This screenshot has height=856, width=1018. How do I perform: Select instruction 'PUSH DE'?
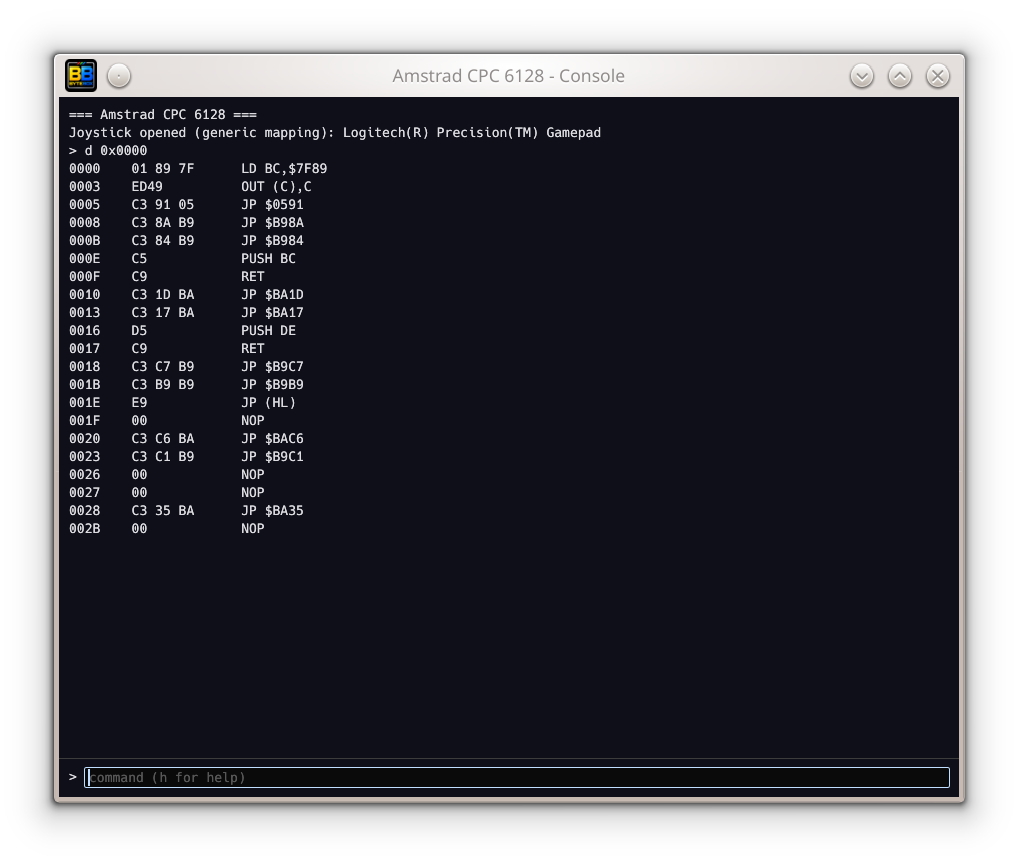[x=269, y=331]
